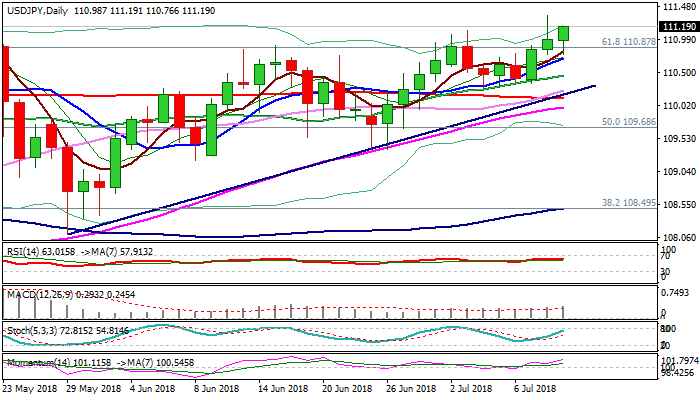Select the Fibonacci label 61.8 110.878
The image size is (700, 400).
point(629,42)
